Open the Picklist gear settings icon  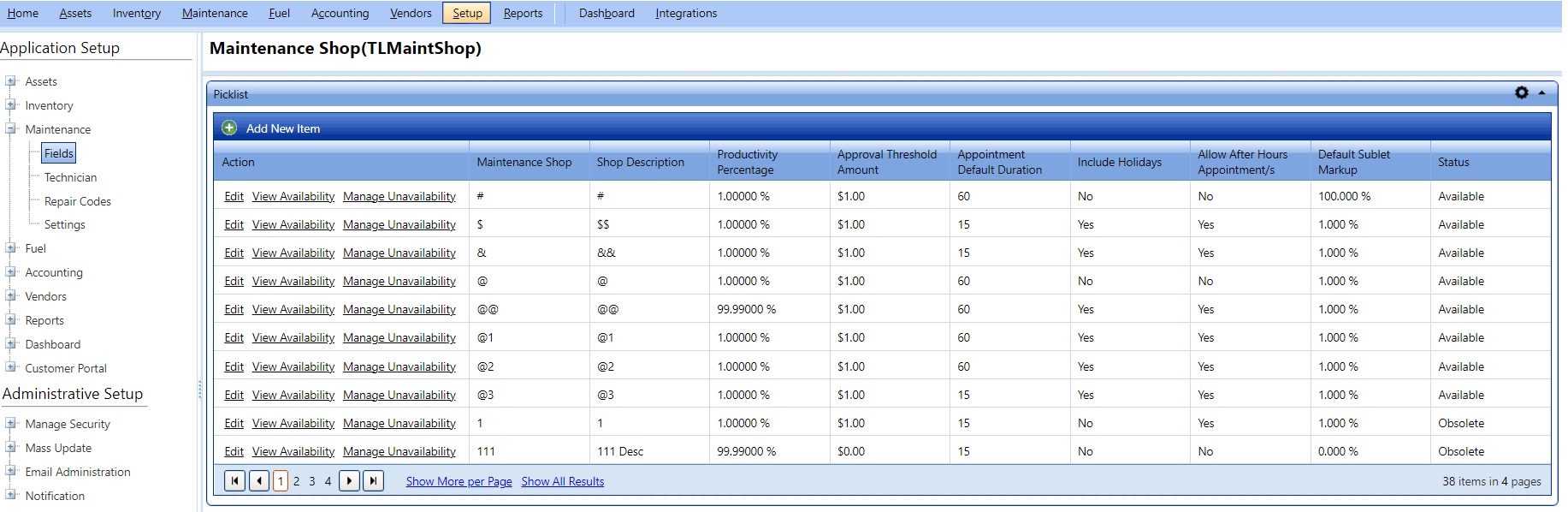click(1521, 92)
